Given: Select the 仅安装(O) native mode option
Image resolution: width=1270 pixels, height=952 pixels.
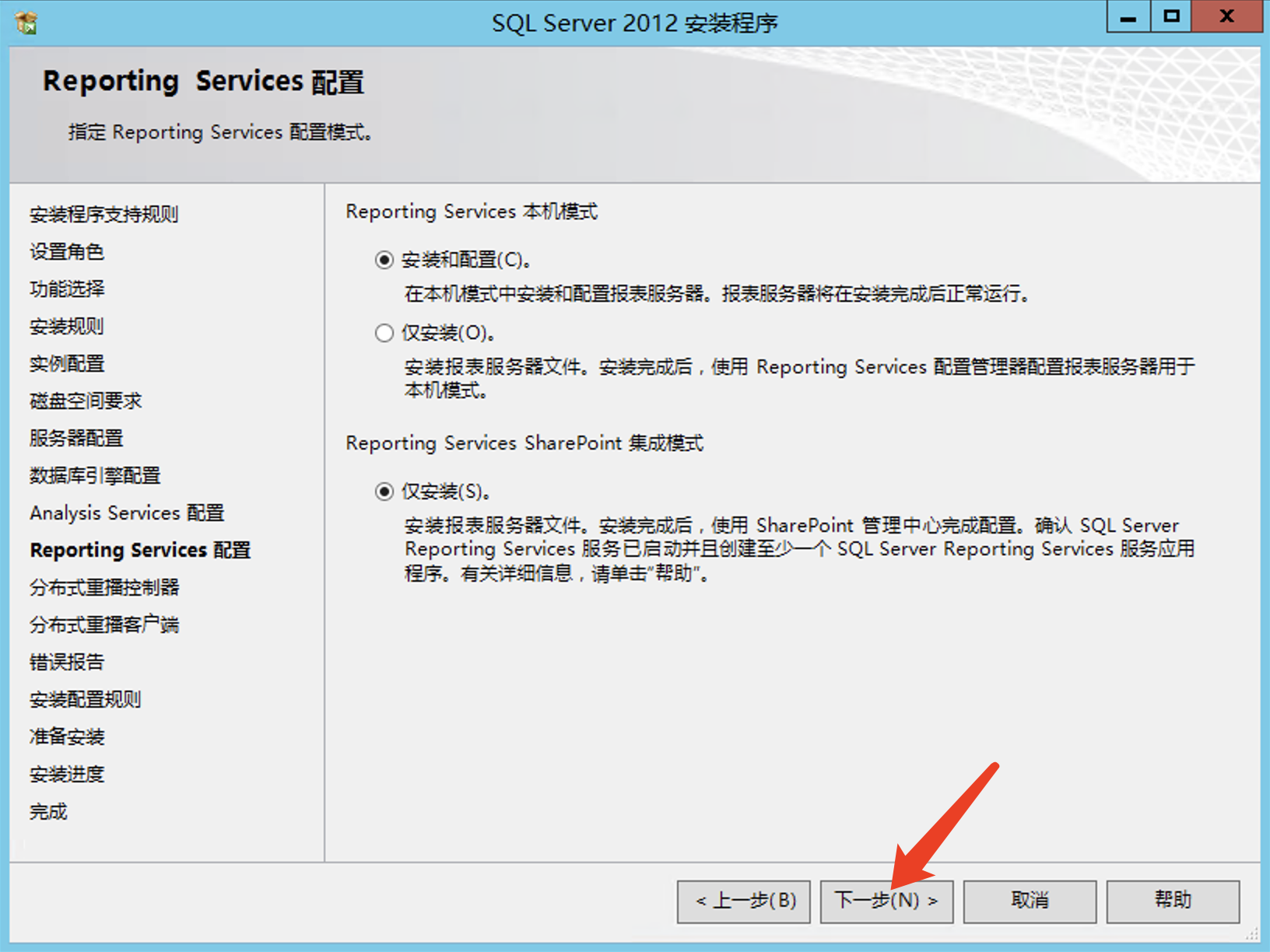Looking at the screenshot, I should (x=384, y=334).
